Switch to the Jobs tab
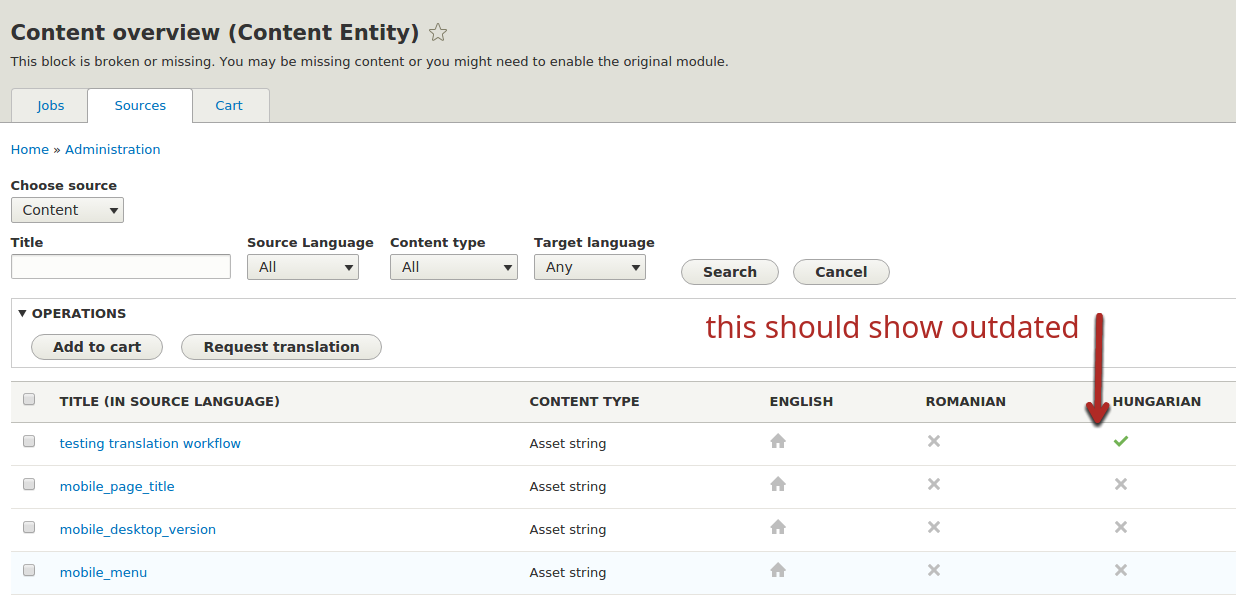Screen dimensions: 1236x605 click(x=48, y=105)
